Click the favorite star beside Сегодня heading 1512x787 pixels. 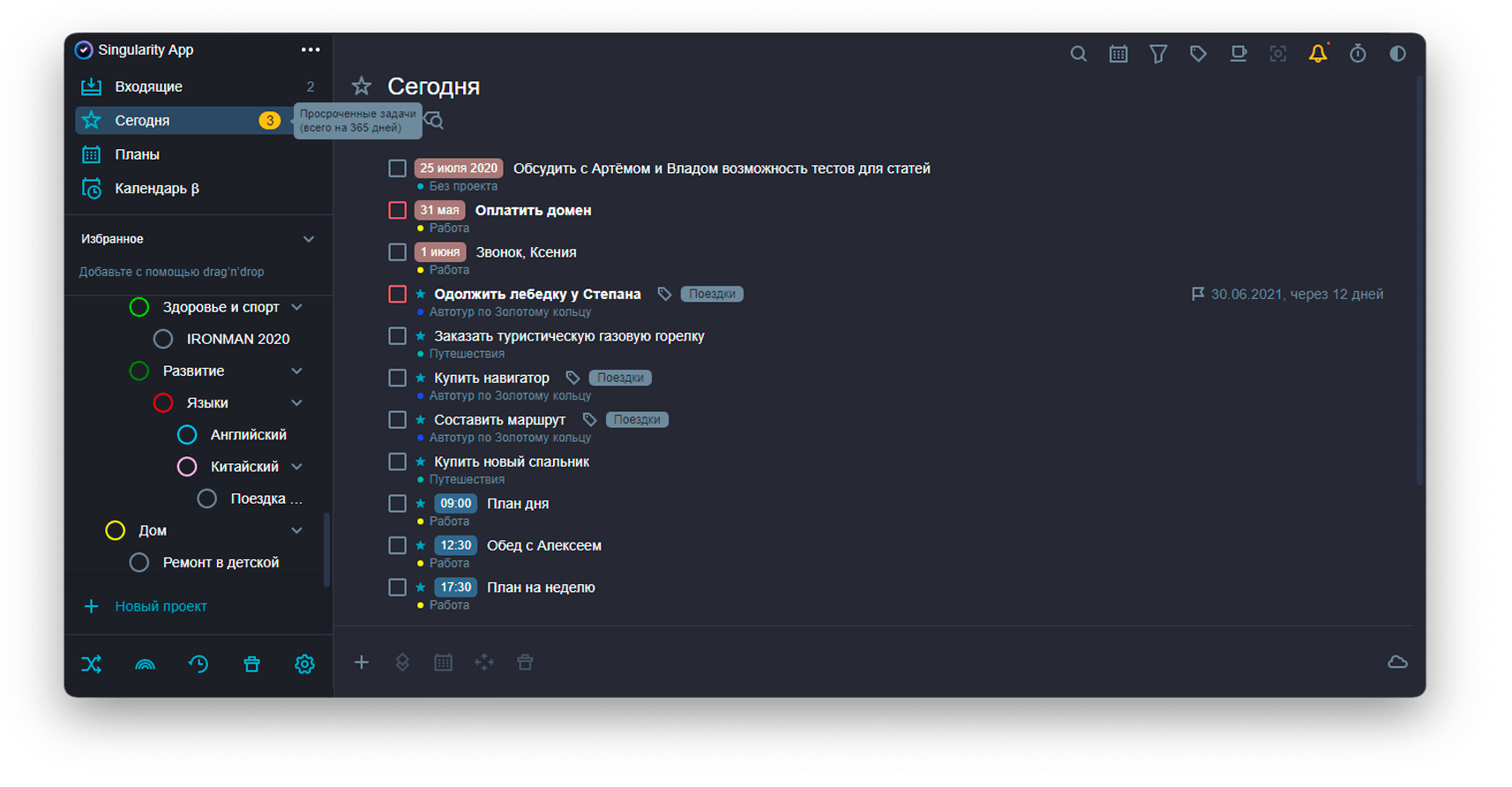(x=362, y=86)
